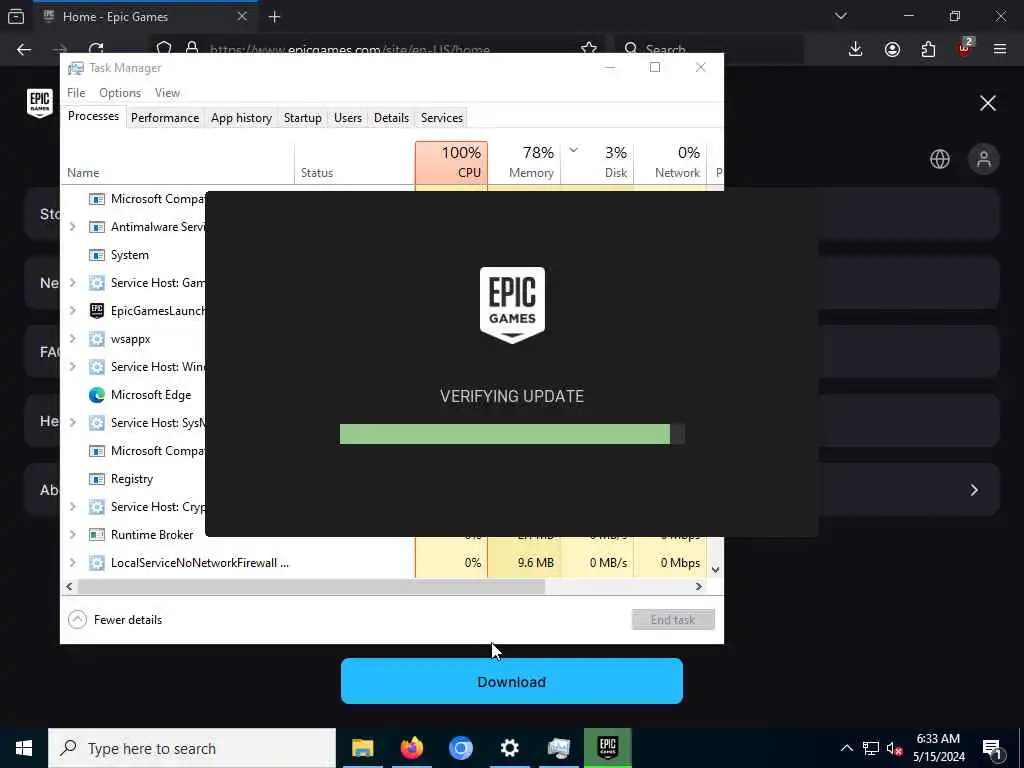Expand the Service Host: Win row

coord(72,367)
